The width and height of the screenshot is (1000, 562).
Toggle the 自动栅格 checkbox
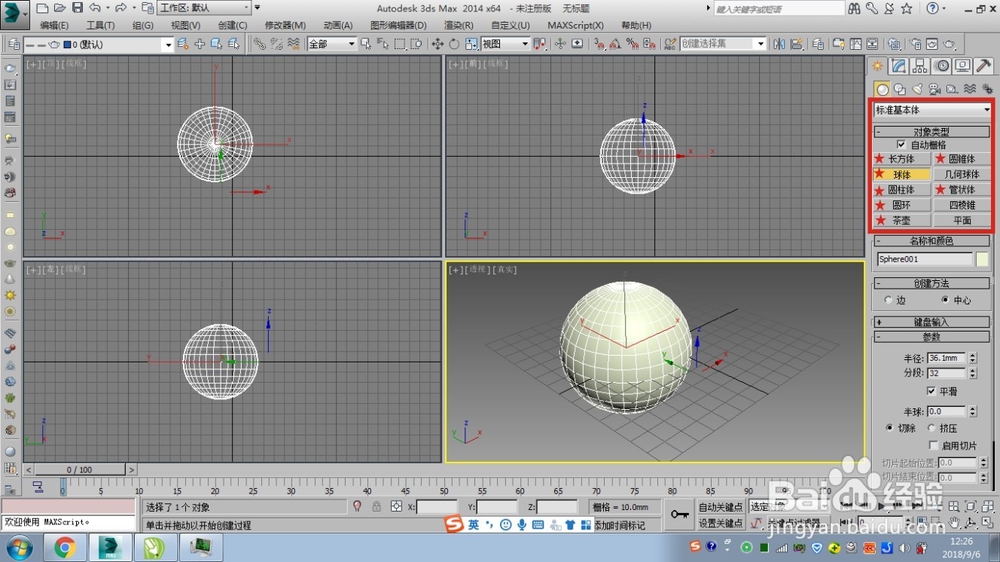click(x=901, y=145)
